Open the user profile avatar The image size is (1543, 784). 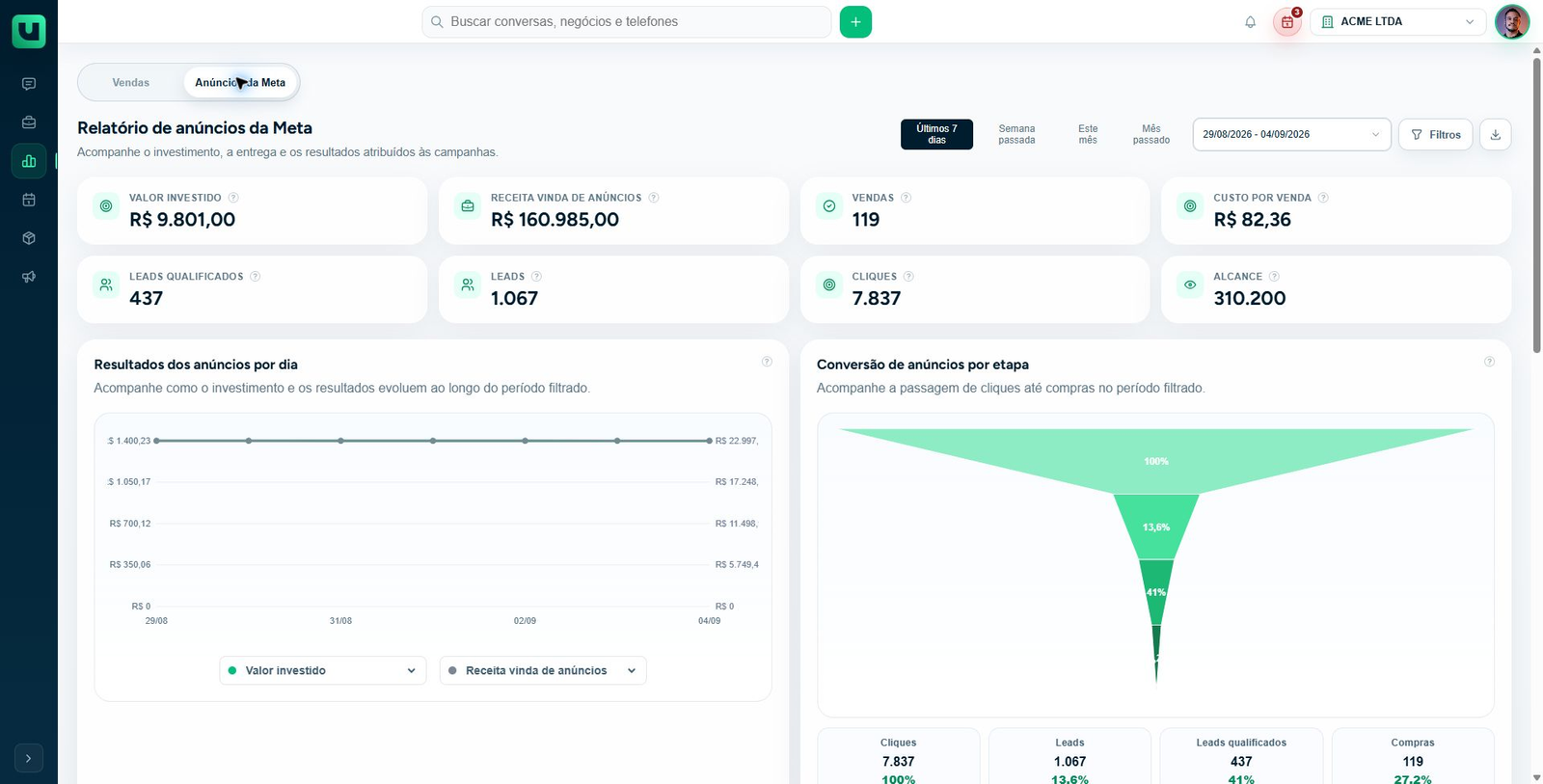click(x=1512, y=21)
